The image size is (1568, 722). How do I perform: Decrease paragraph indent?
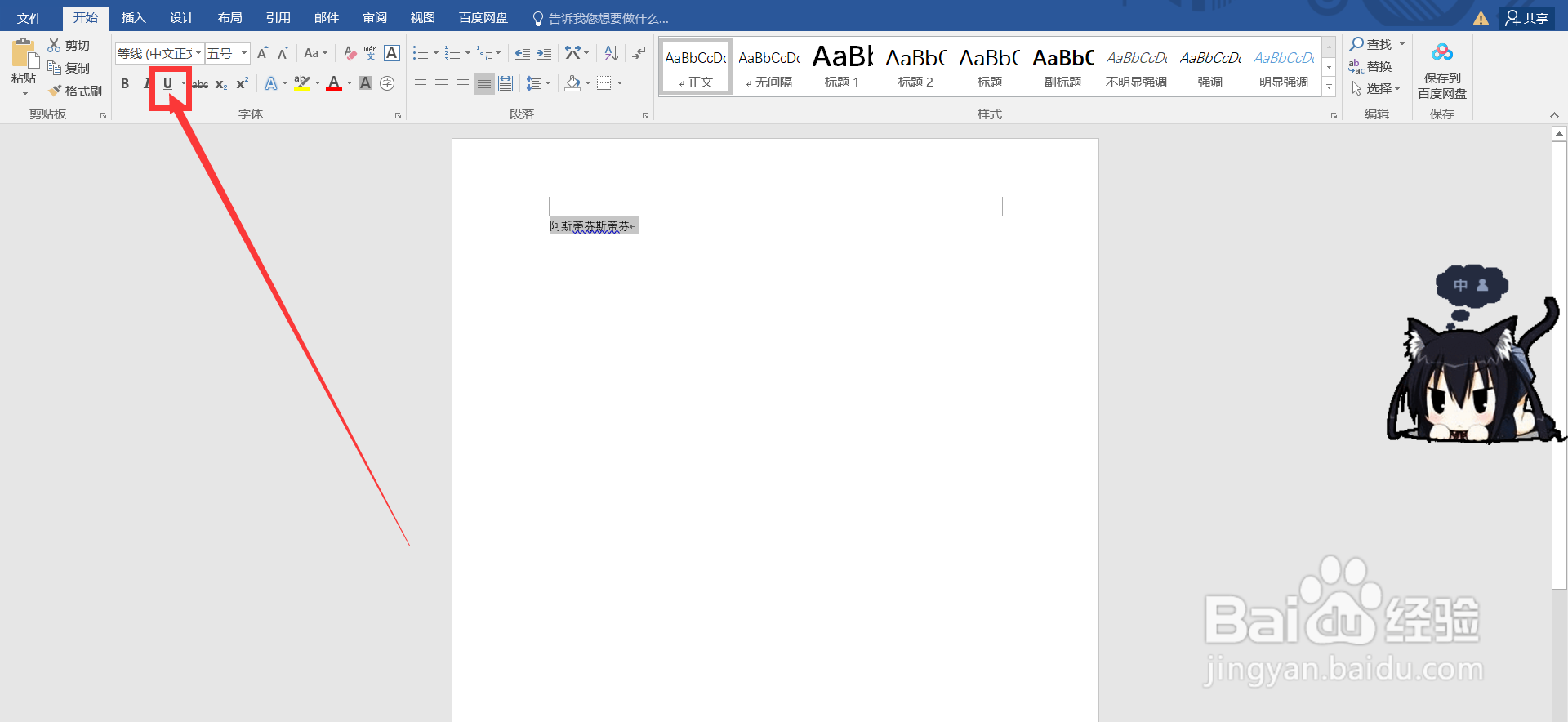523,53
